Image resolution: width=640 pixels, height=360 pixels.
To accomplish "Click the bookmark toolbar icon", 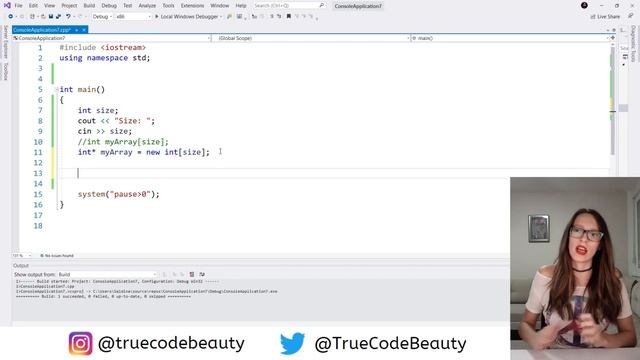I will [x=289, y=16].
